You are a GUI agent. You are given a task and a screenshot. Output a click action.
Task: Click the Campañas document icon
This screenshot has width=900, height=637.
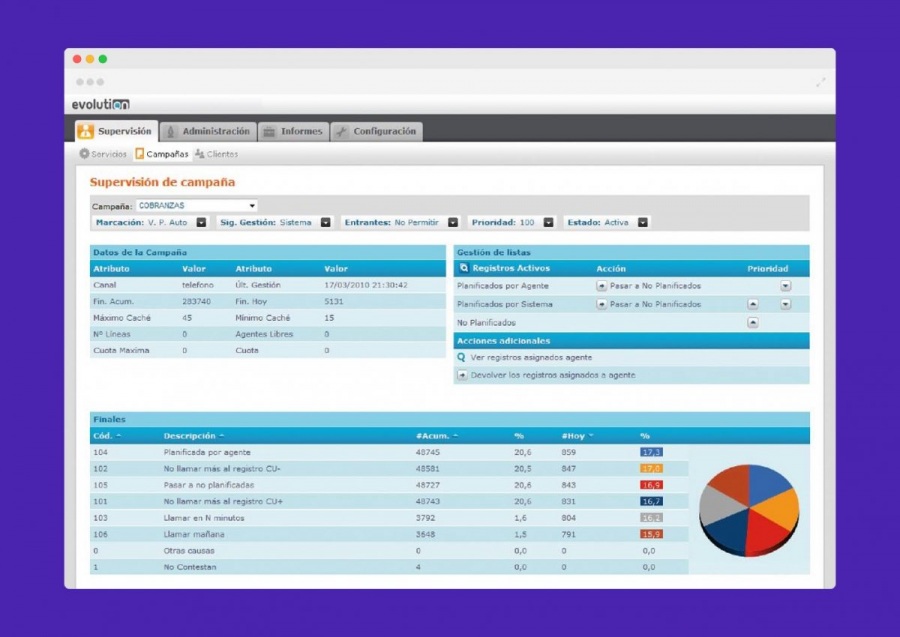[139, 154]
